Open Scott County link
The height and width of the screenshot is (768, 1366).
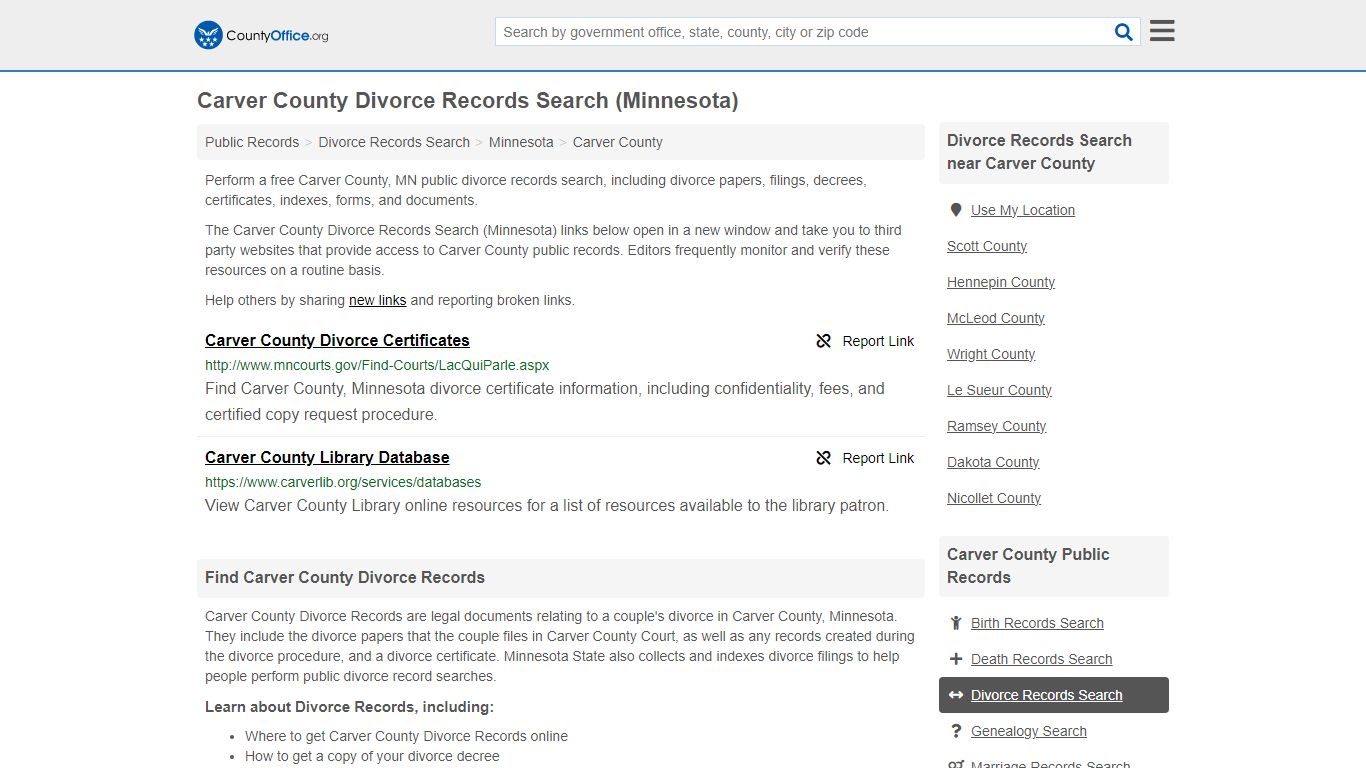pyautogui.click(x=987, y=246)
